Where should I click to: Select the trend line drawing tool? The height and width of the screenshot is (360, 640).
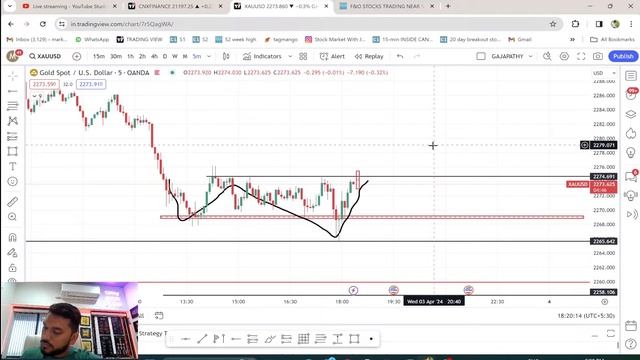coord(12,91)
